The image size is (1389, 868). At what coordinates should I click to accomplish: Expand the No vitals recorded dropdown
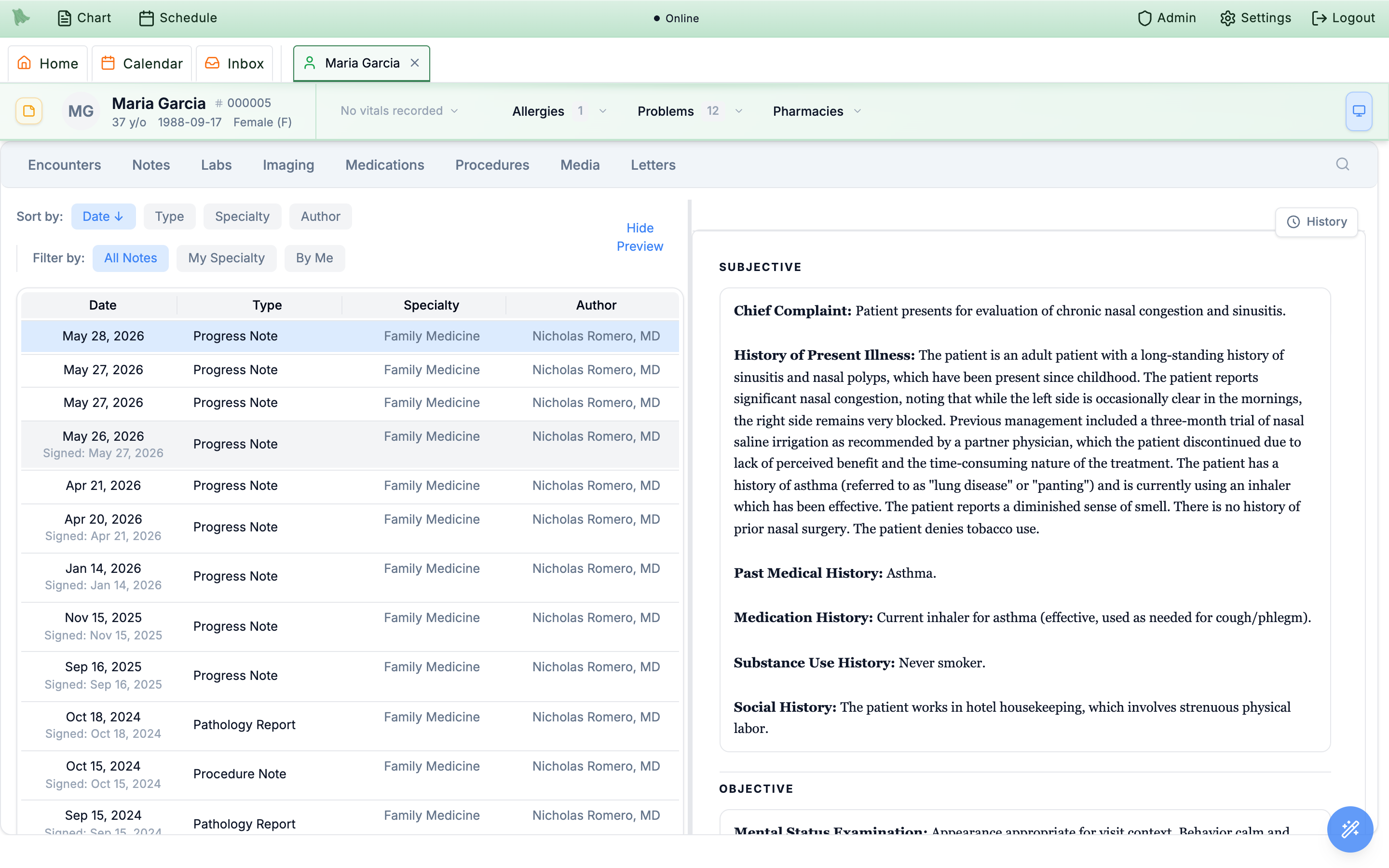(x=399, y=111)
